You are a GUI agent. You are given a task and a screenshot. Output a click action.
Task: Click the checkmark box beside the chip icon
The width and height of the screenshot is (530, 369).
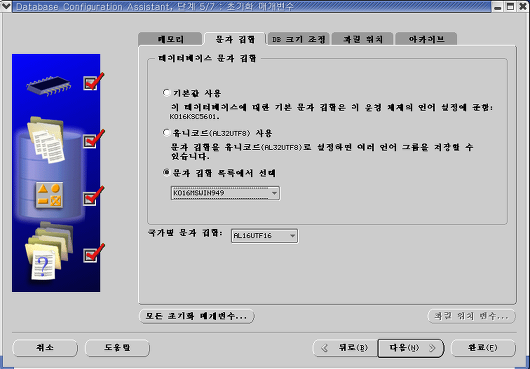coord(91,83)
